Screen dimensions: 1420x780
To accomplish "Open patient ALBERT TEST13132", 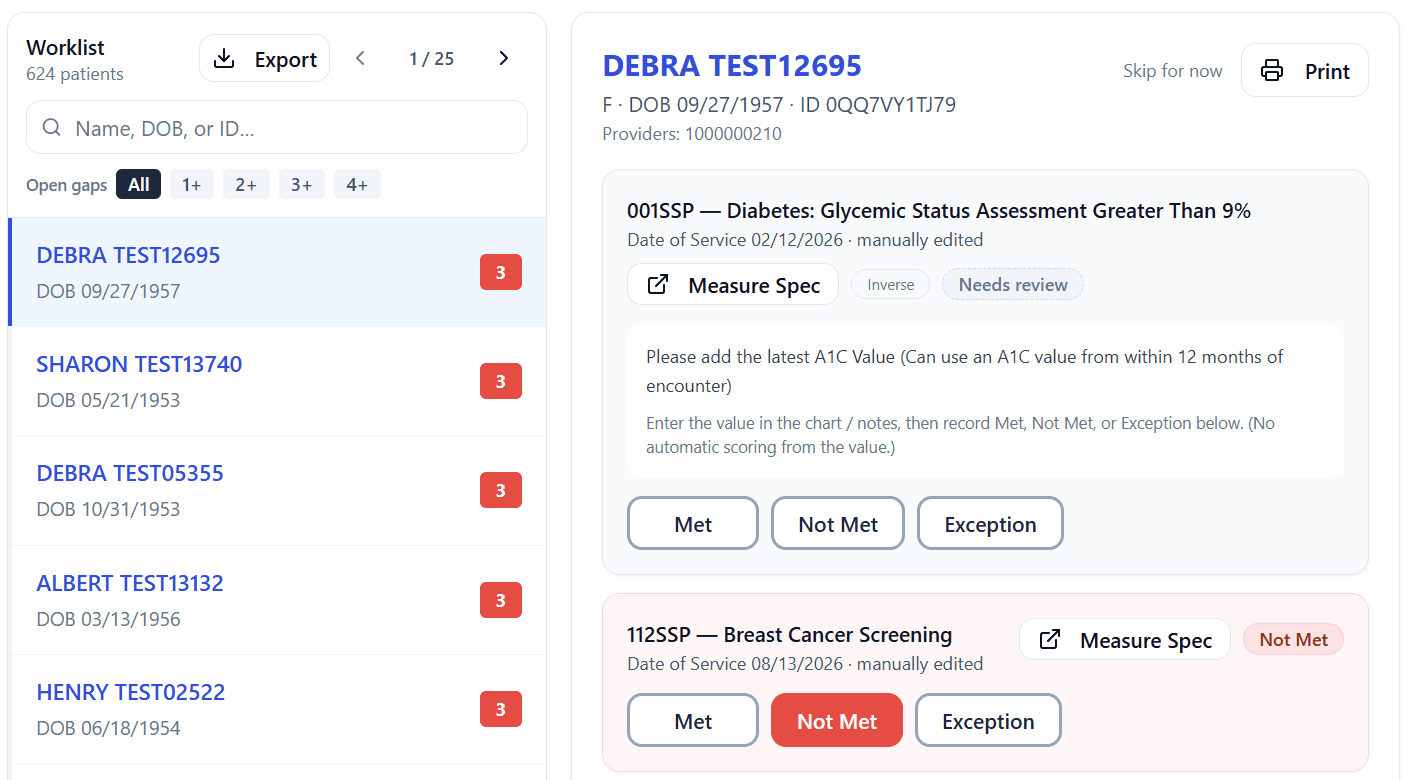I will [x=277, y=600].
